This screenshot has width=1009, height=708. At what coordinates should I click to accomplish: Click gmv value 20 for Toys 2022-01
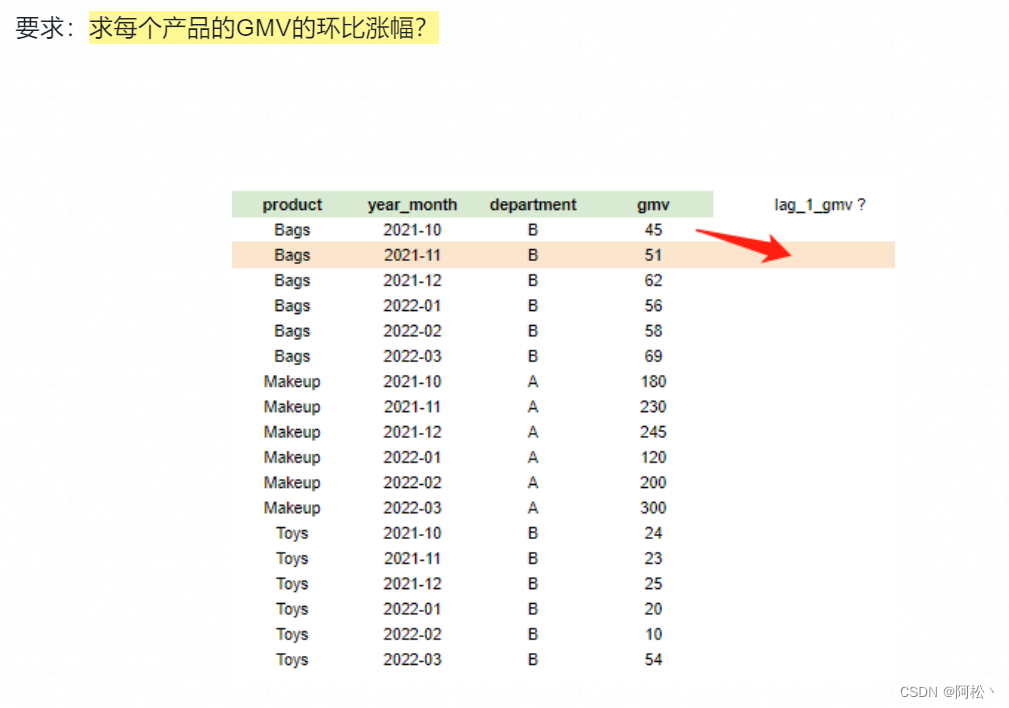point(653,609)
